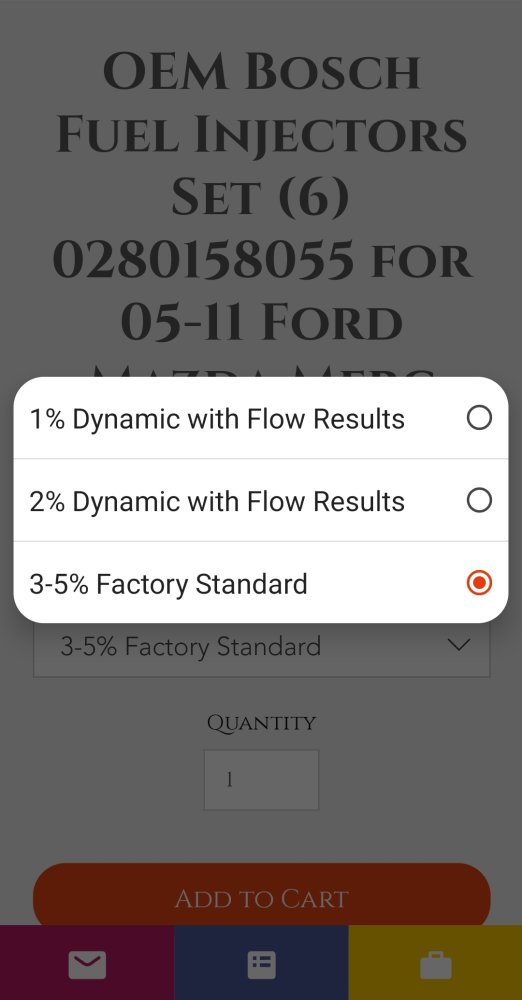The image size is (522, 1000).
Task: Click the dropdown chevron arrow
Action: (459, 645)
